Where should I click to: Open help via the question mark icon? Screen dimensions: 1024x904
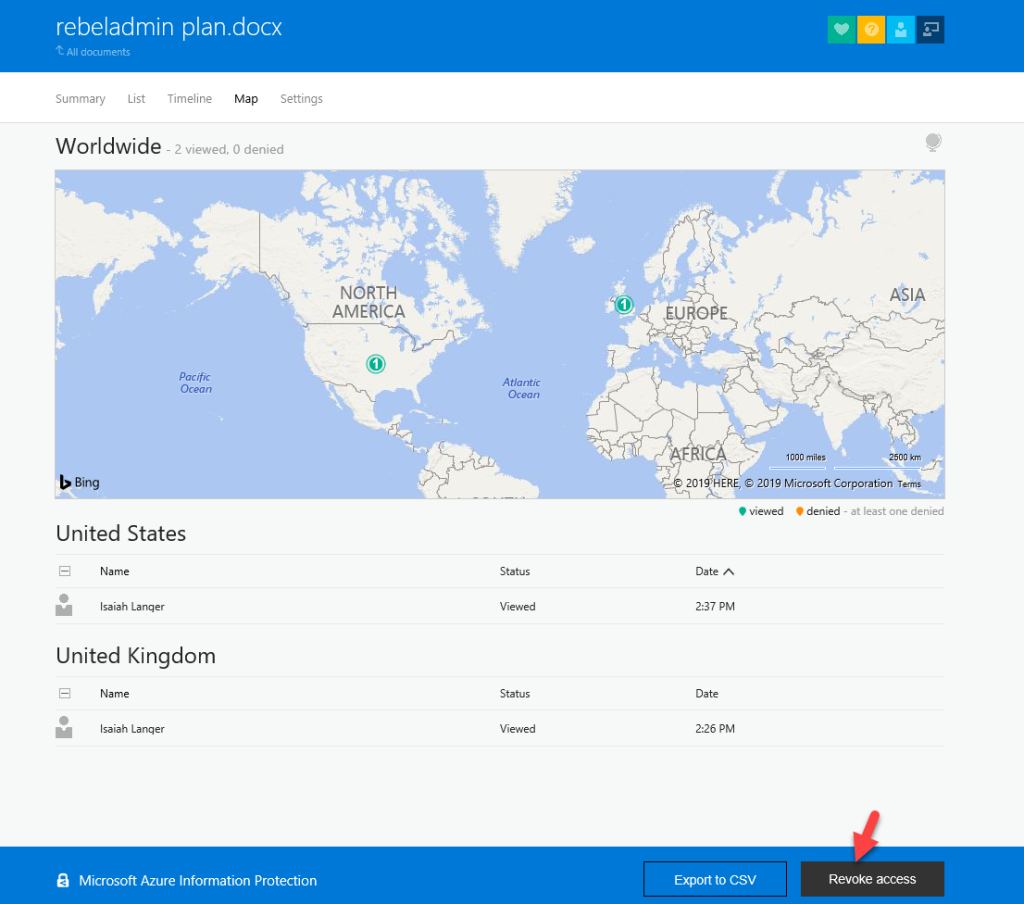[x=871, y=29]
